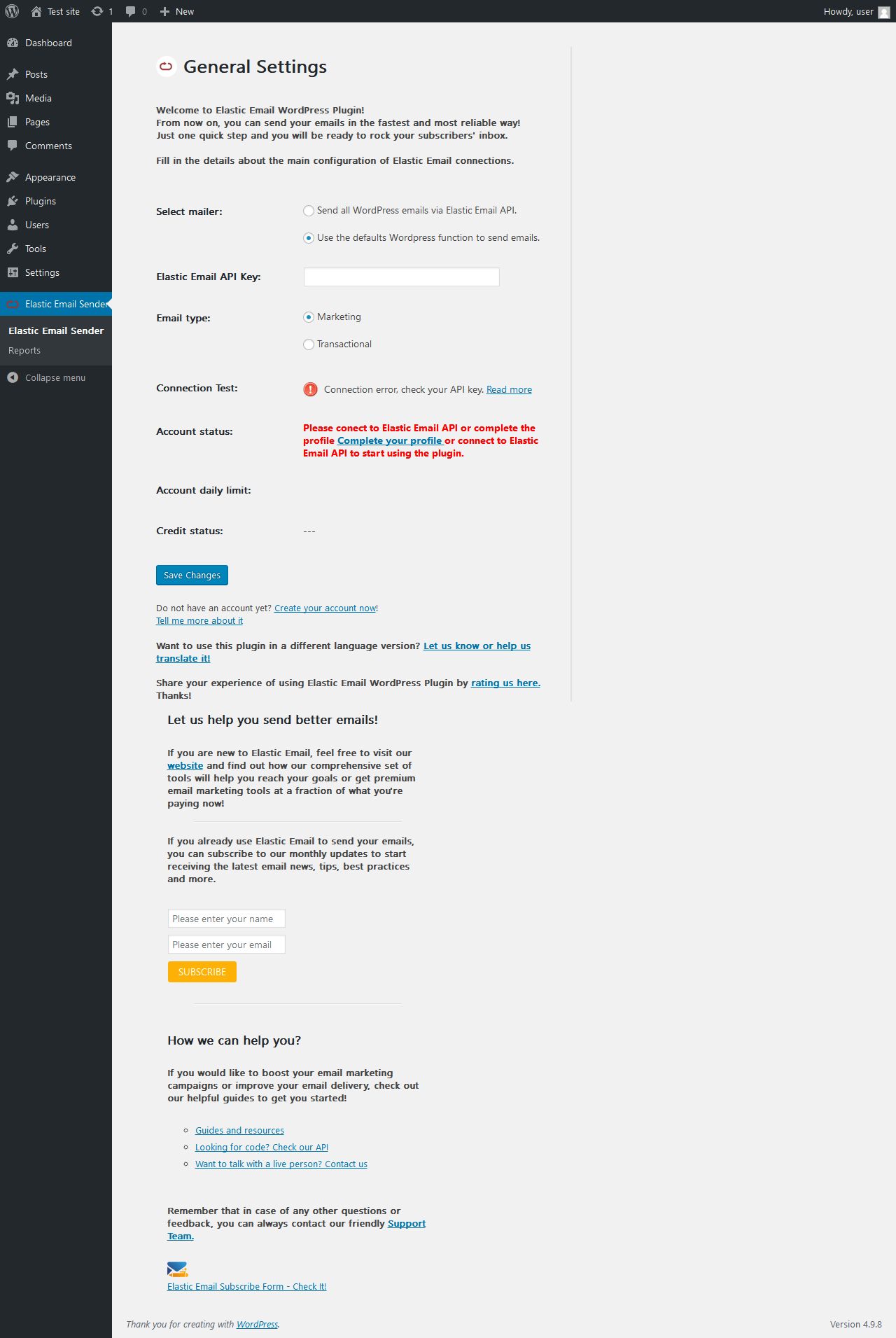Click the Save Changes button
Screen dimensions: 896x1338
(x=192, y=575)
